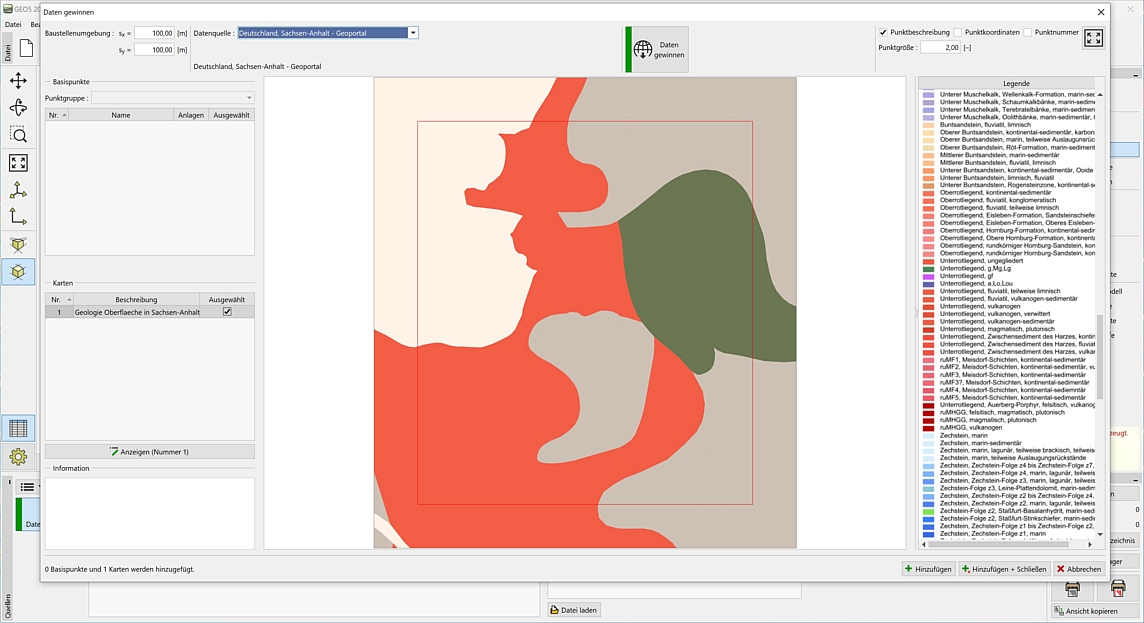Screen dimensions: 1144x623
Task: Enable the Punktkoordinaten checkbox
Action: pyautogui.click(x=957, y=32)
